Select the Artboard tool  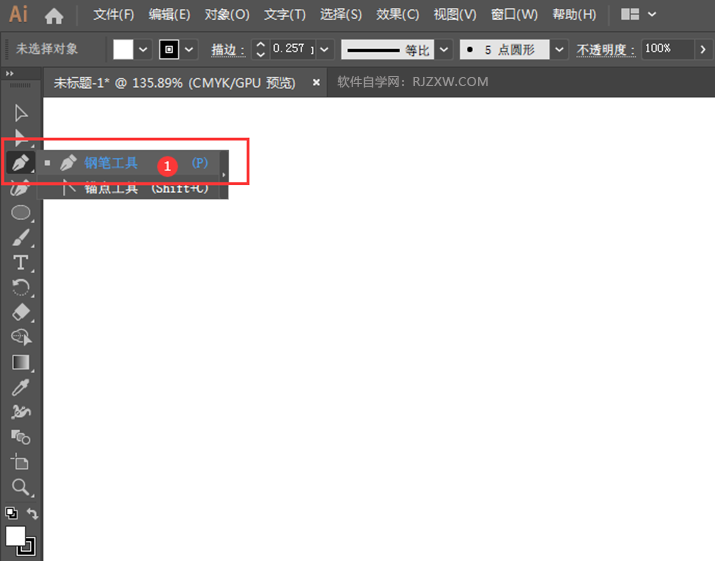click(x=21, y=462)
